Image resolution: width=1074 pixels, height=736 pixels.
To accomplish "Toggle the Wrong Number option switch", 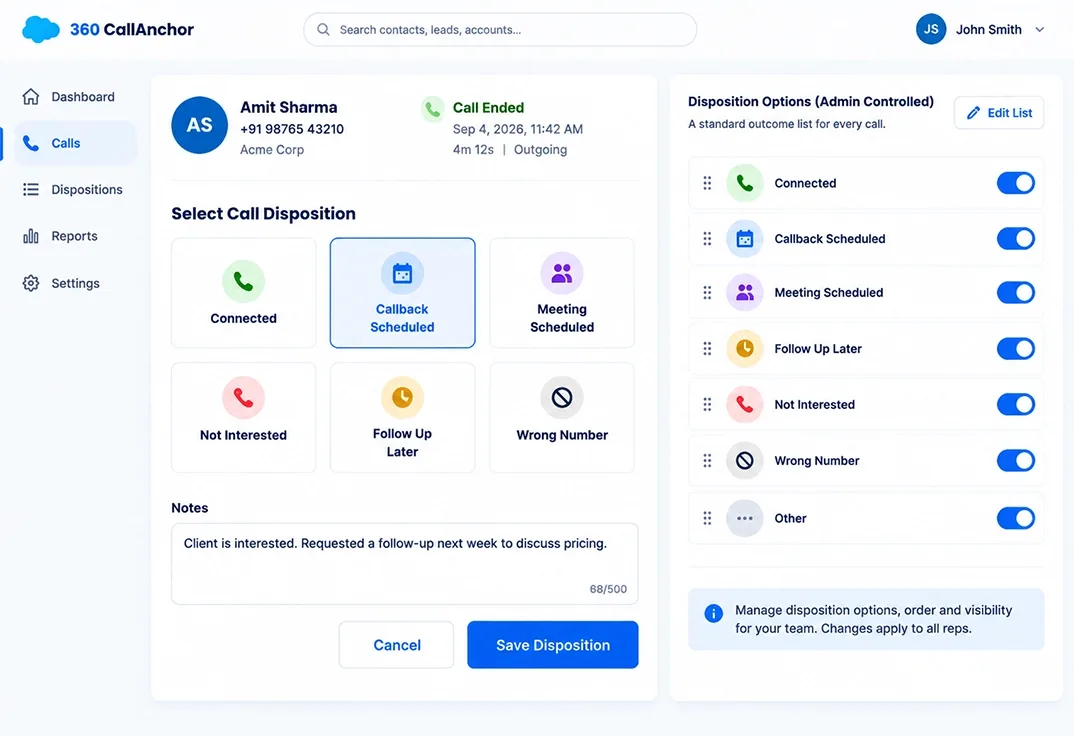I will click(x=1016, y=460).
